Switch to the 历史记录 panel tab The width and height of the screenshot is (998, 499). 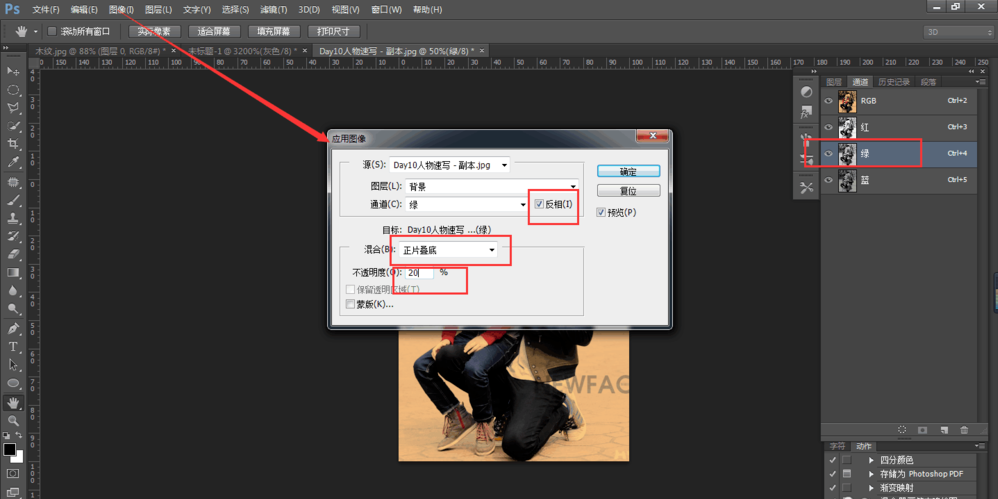click(894, 81)
